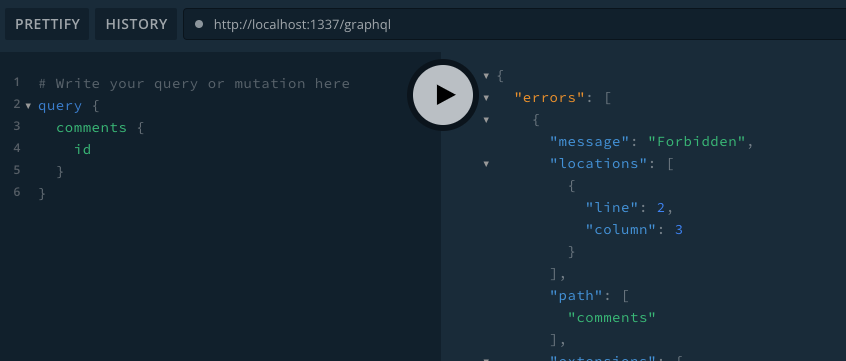Select line number 1 in the editor gutter

tap(17, 82)
